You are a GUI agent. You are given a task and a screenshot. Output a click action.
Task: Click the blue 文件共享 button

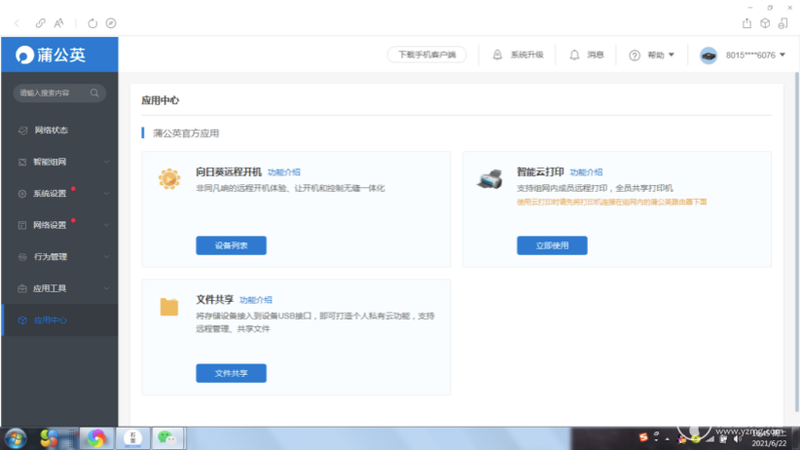tap(231, 373)
